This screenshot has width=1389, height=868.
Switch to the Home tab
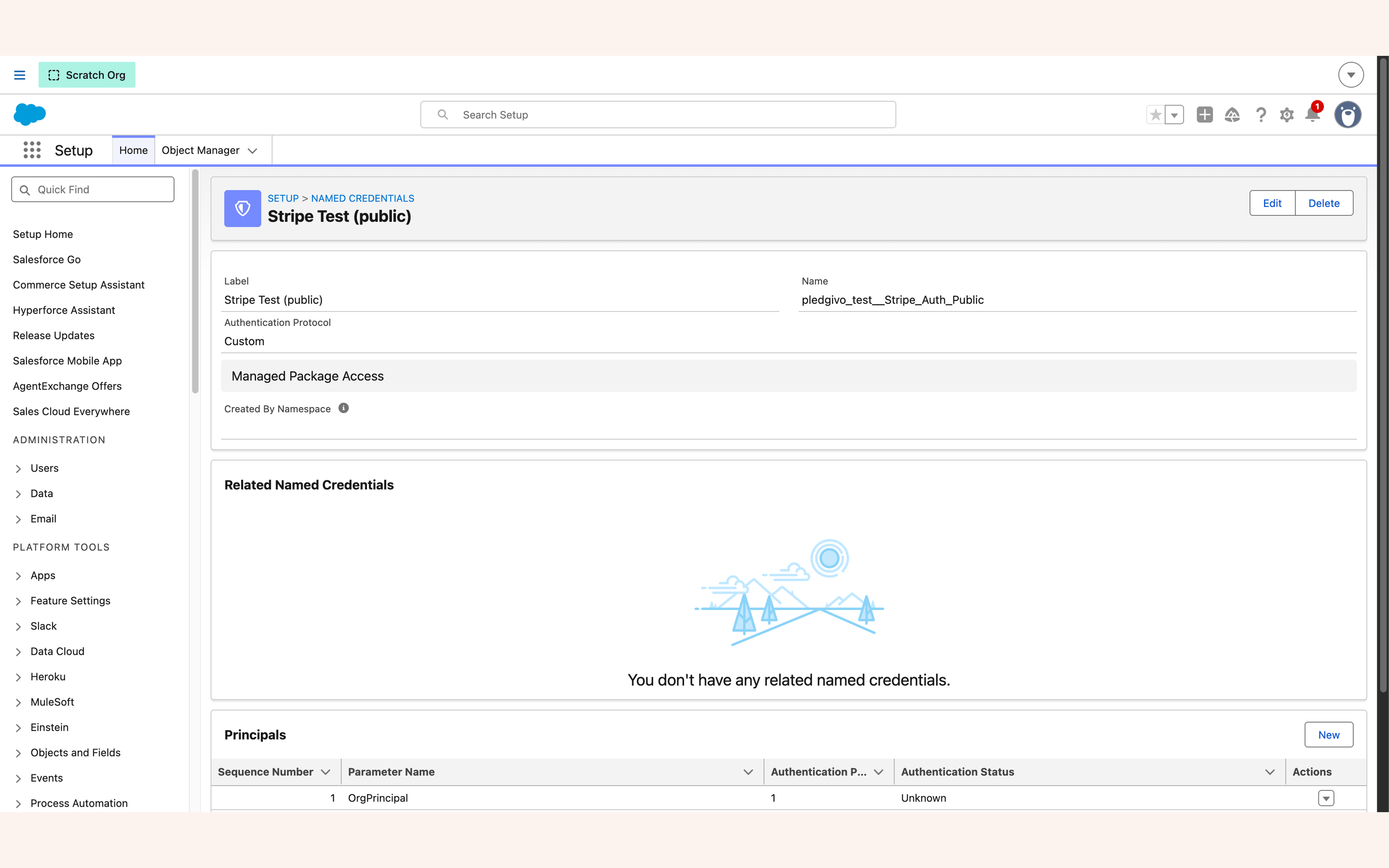(133, 150)
